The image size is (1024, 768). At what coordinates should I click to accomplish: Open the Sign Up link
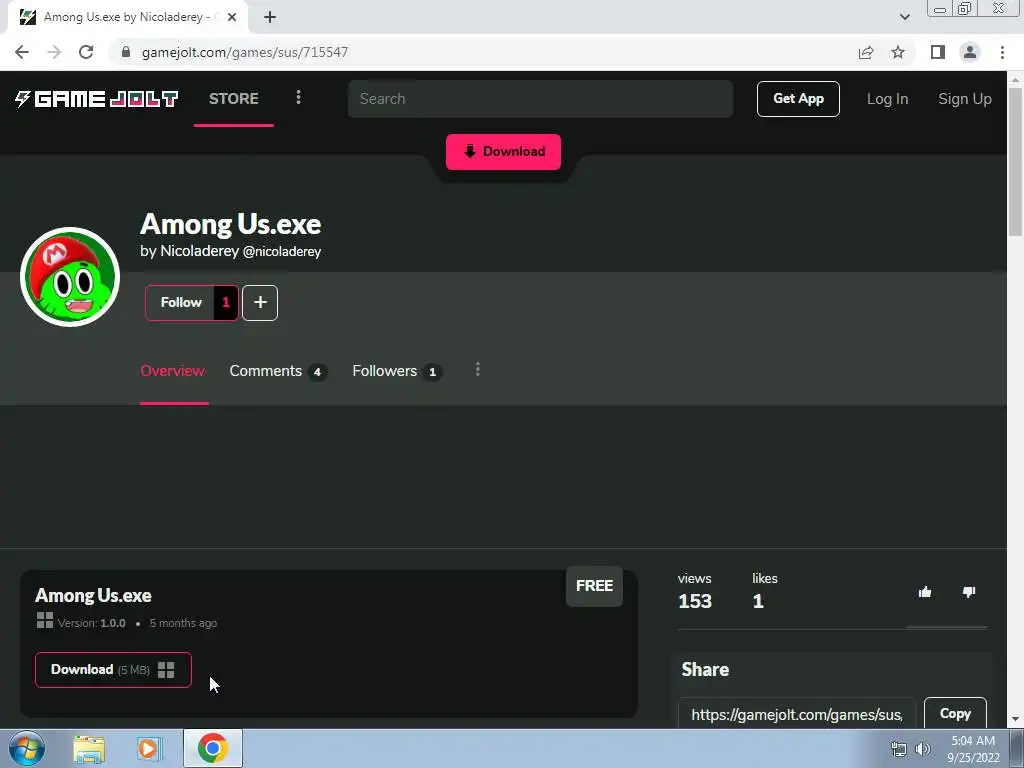click(x=965, y=99)
